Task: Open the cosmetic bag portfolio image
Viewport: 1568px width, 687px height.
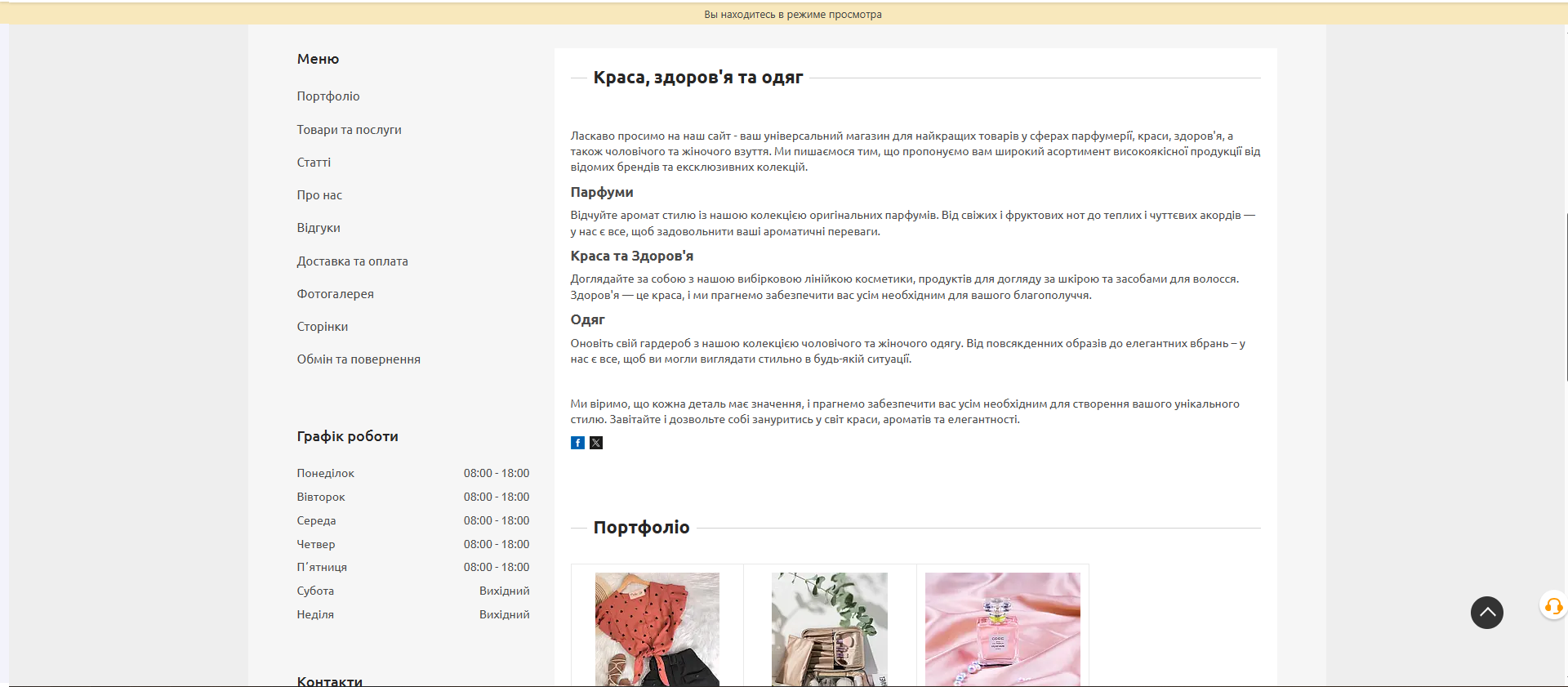Action: point(830,629)
